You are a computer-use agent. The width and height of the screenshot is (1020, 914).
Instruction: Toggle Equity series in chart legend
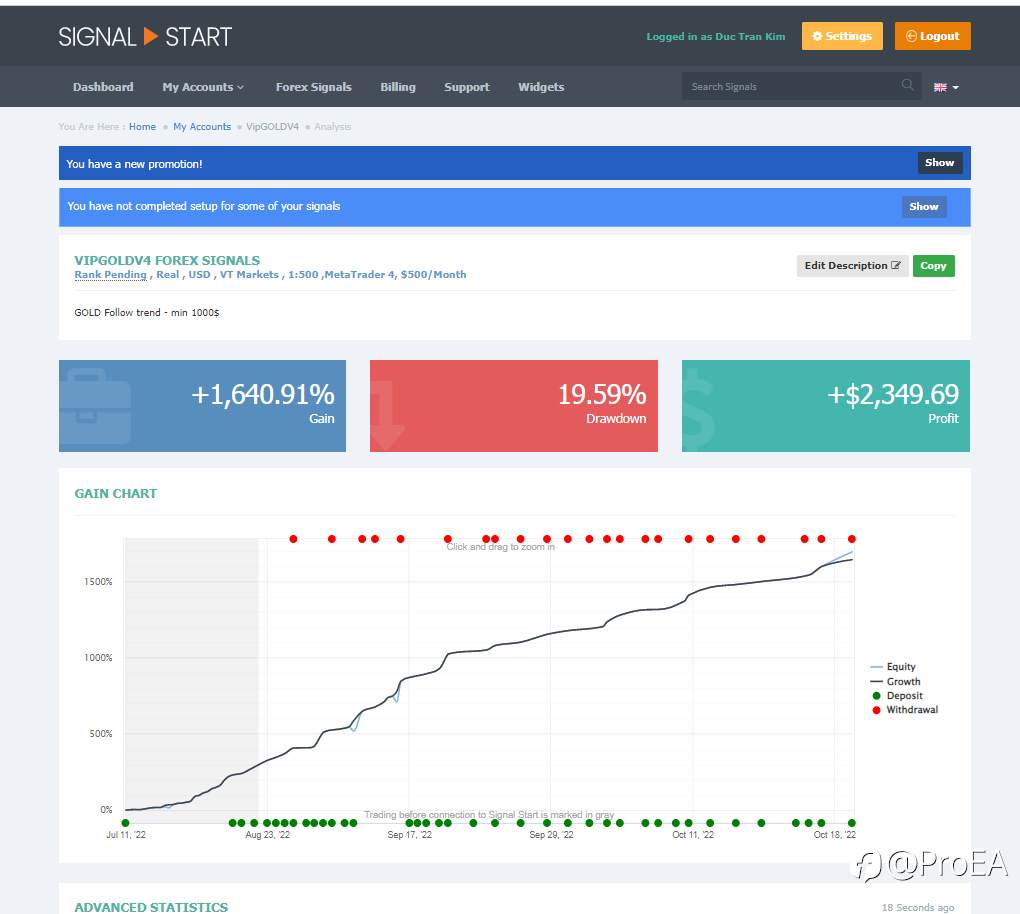point(893,667)
